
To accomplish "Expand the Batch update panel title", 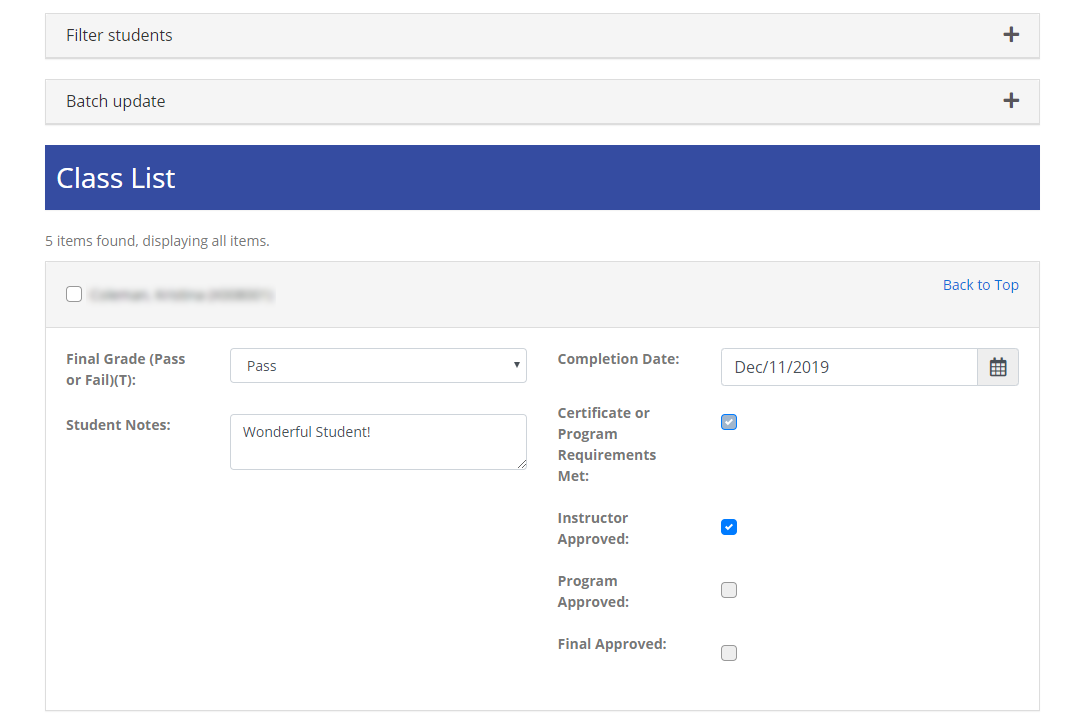I will pyautogui.click(x=116, y=101).
